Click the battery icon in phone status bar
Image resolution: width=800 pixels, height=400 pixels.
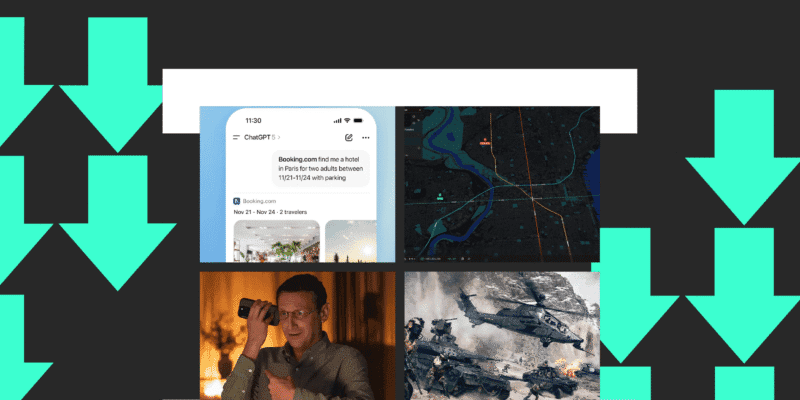(x=358, y=121)
